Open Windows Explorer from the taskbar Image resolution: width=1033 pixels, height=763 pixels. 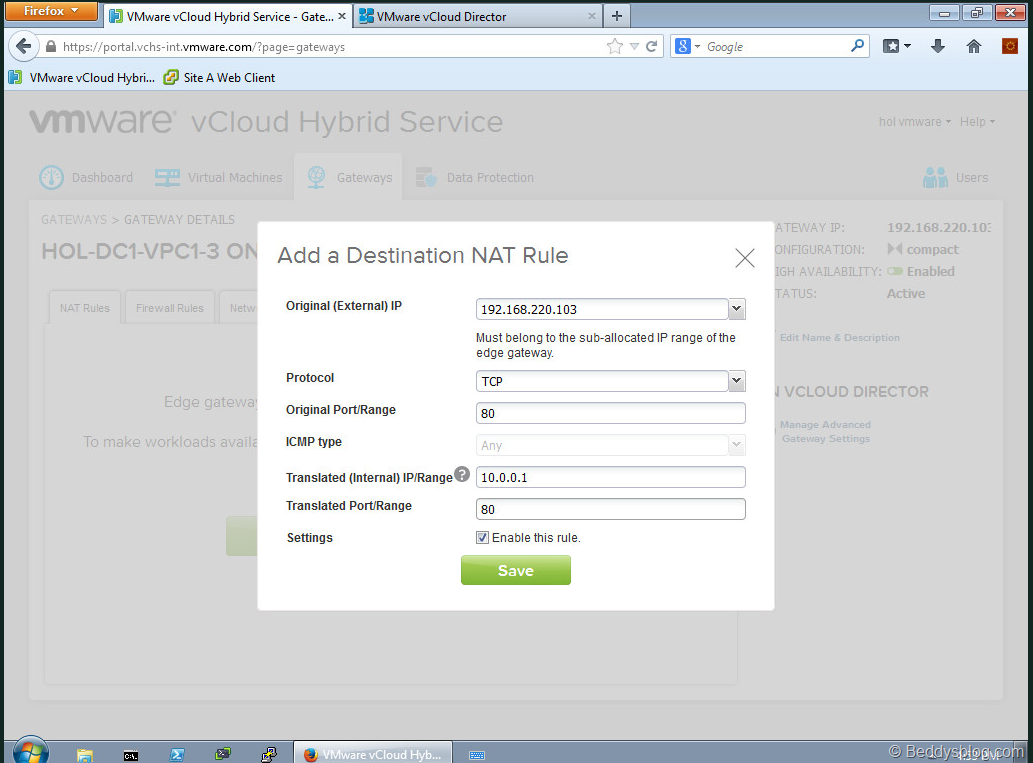(84, 754)
